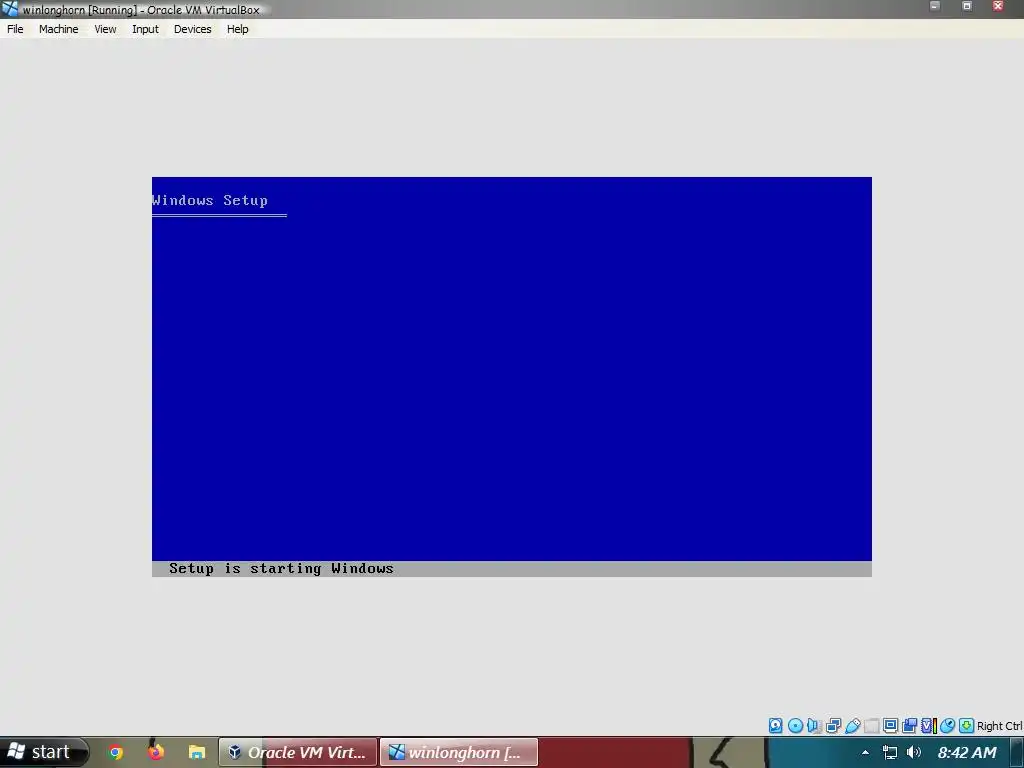The width and height of the screenshot is (1024, 768).
Task: Click the Setup is starting Windows status
Action: click(x=281, y=569)
